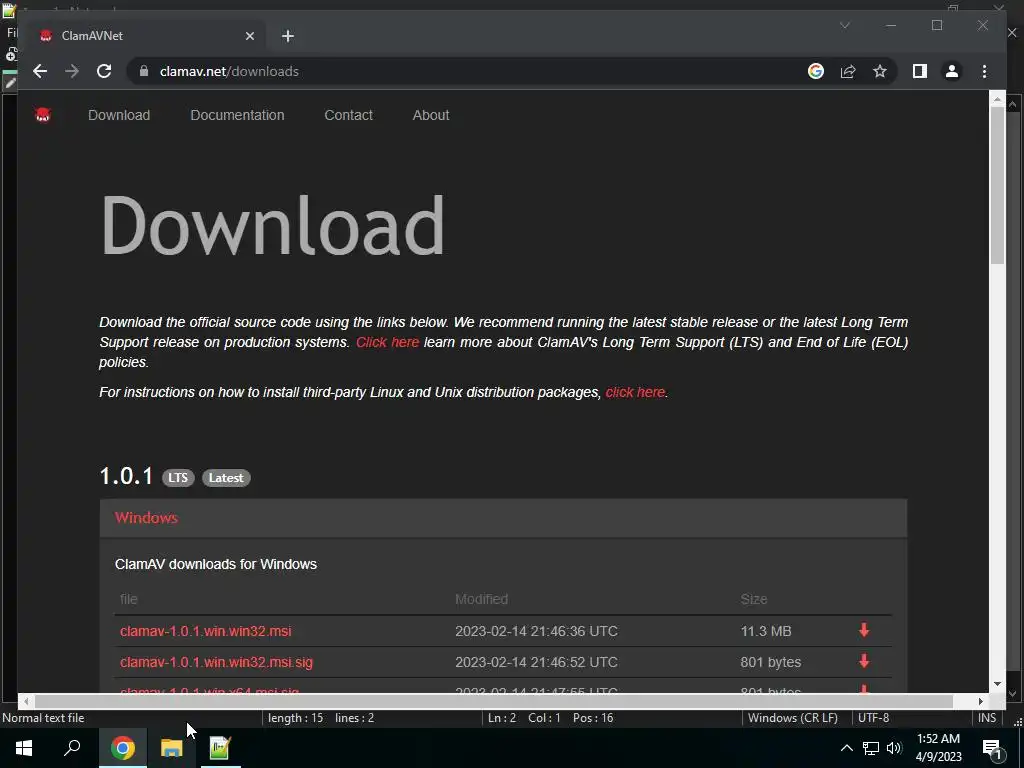This screenshot has width=1024, height=768.
Task: Open network status tray icon
Action: 871,748
